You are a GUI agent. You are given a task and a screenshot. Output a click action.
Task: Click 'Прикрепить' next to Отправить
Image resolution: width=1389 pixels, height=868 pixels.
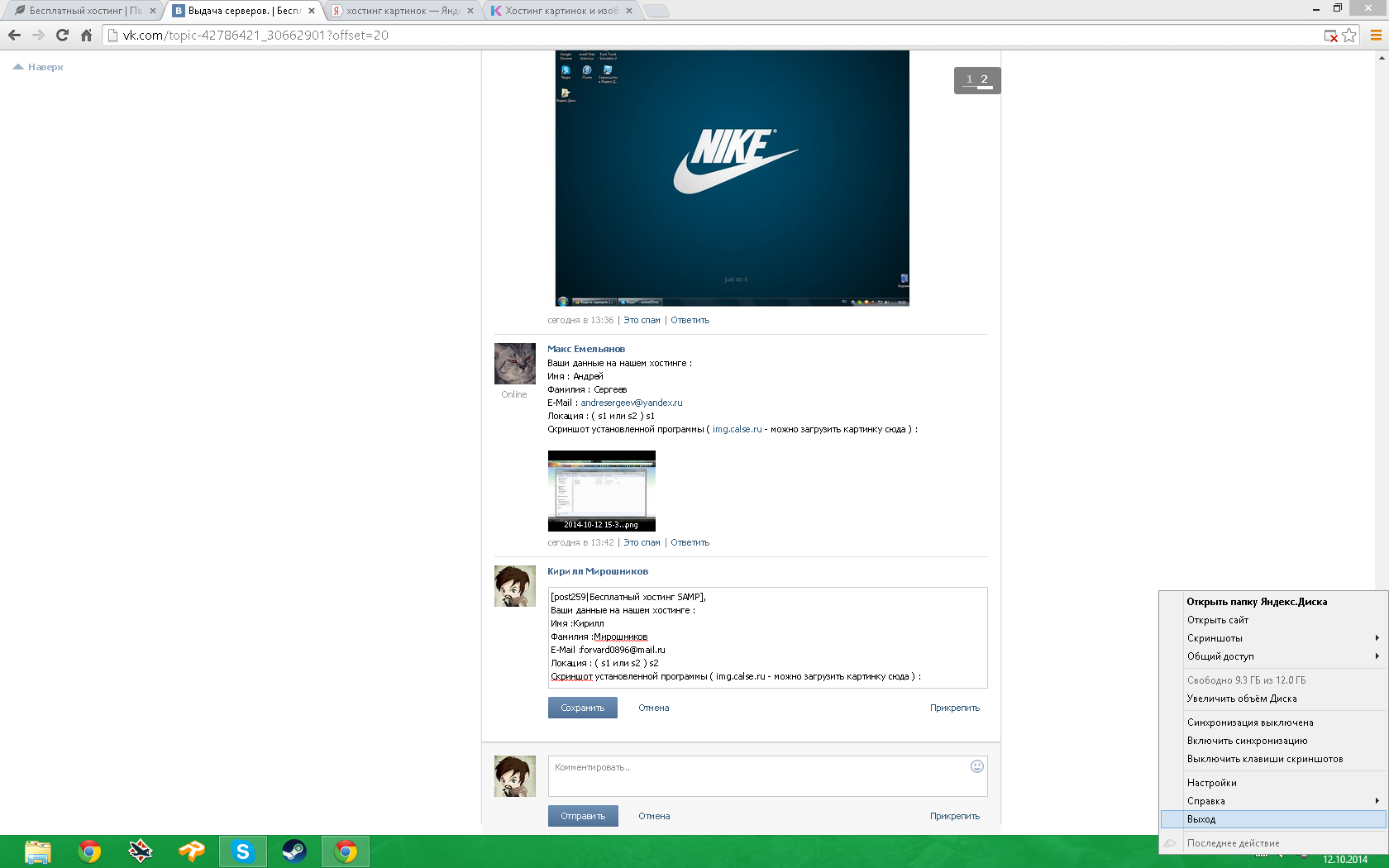tap(954, 816)
